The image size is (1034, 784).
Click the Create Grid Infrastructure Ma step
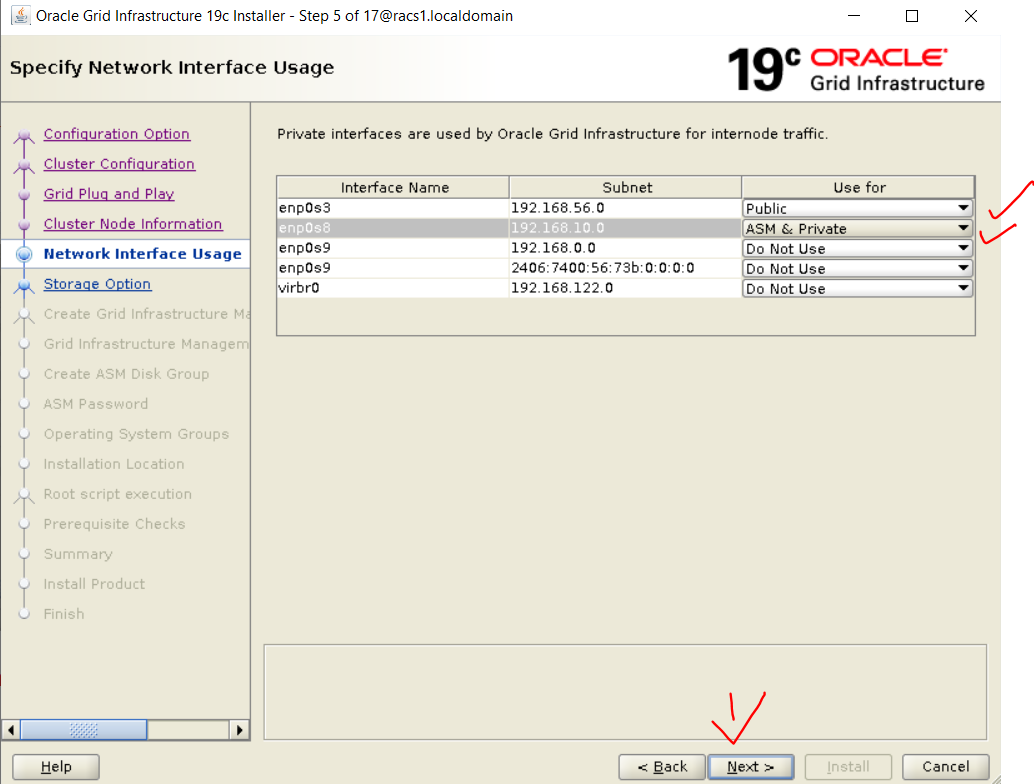point(146,314)
